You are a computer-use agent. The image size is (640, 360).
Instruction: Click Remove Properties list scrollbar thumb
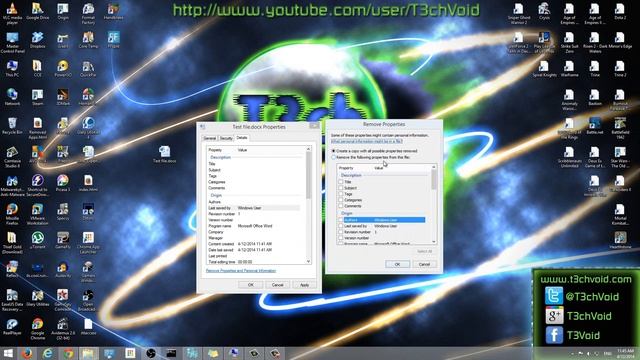pyautogui.click(x=434, y=180)
